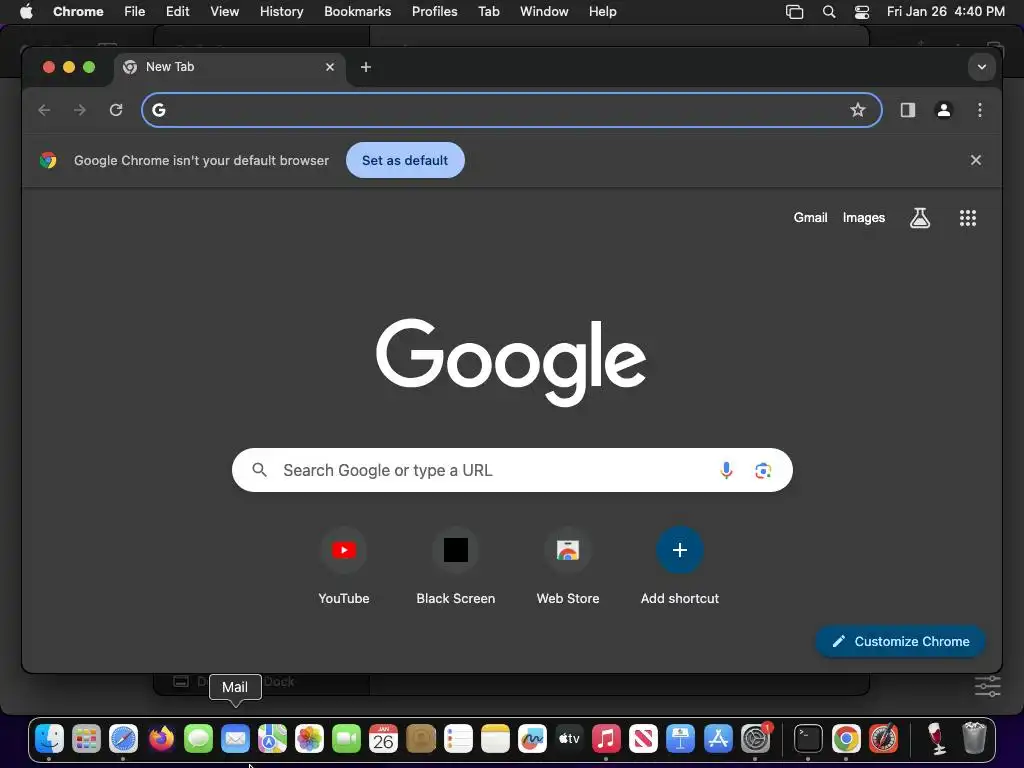1024x768 pixels.
Task: Open the Gmail link
Action: tap(810, 217)
